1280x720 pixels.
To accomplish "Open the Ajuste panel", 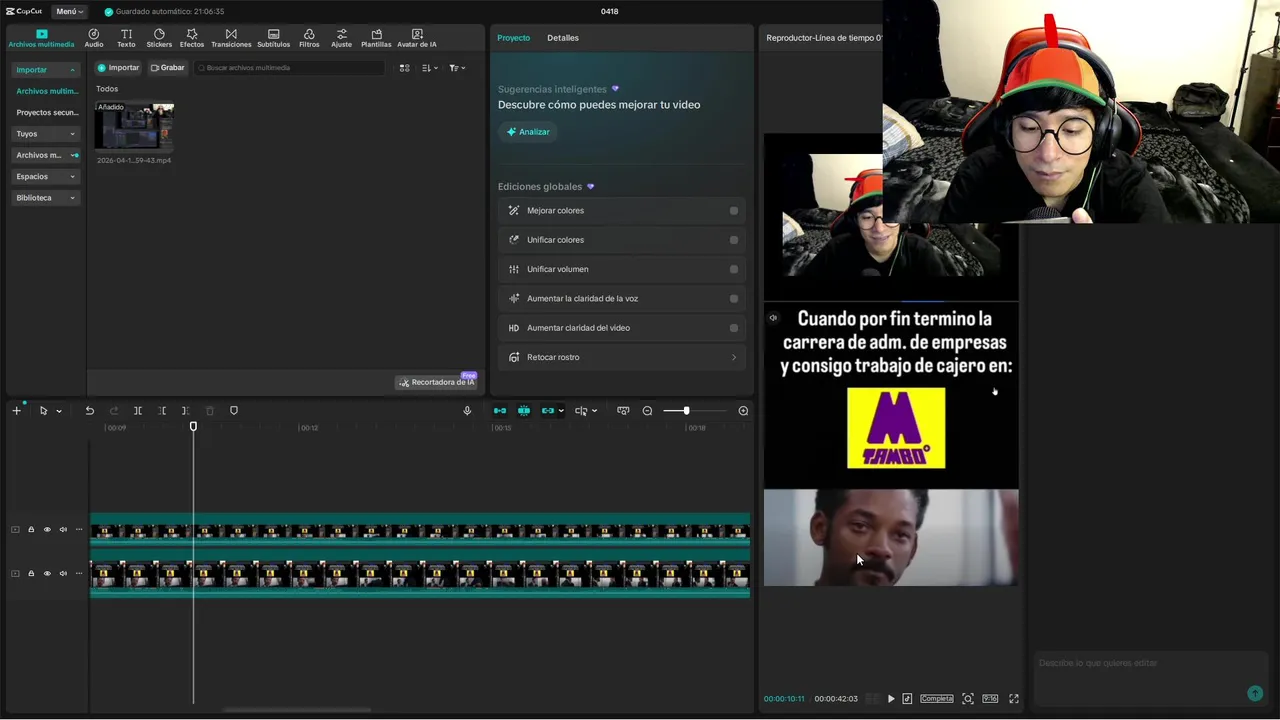I will click(342, 38).
